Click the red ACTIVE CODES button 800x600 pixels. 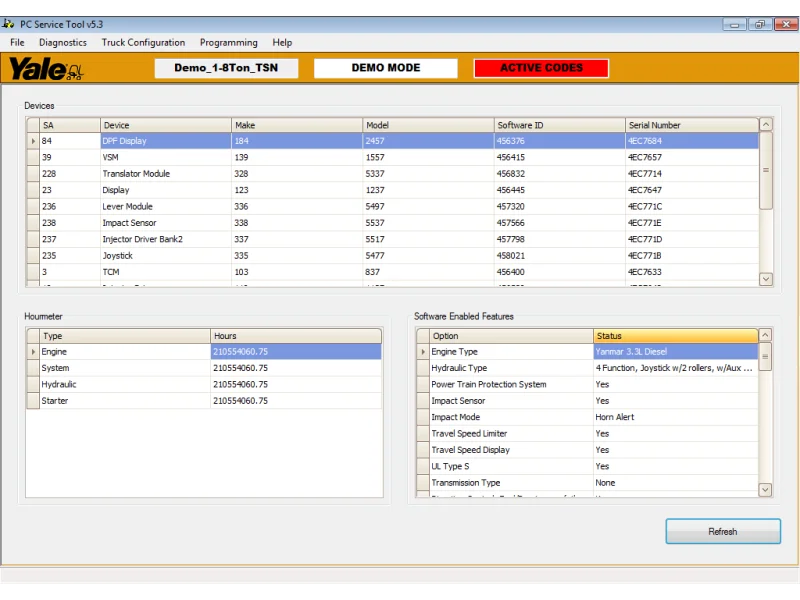(541, 68)
